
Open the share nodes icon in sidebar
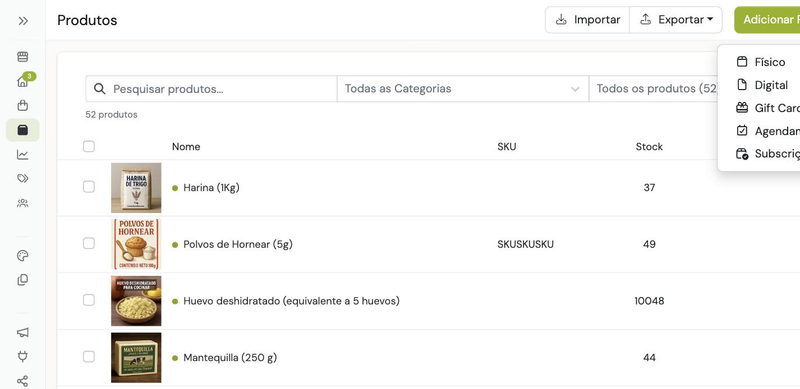pos(22,381)
